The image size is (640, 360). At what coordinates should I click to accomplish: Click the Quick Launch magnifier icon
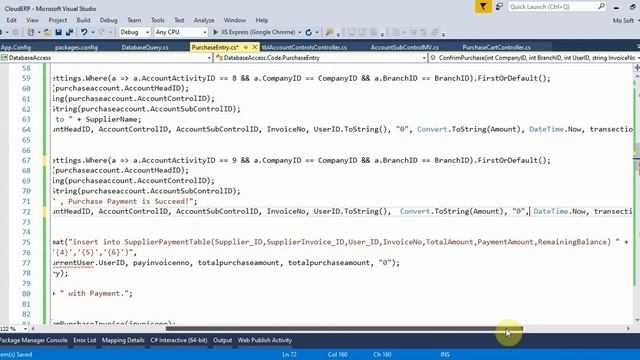tap(601, 7)
